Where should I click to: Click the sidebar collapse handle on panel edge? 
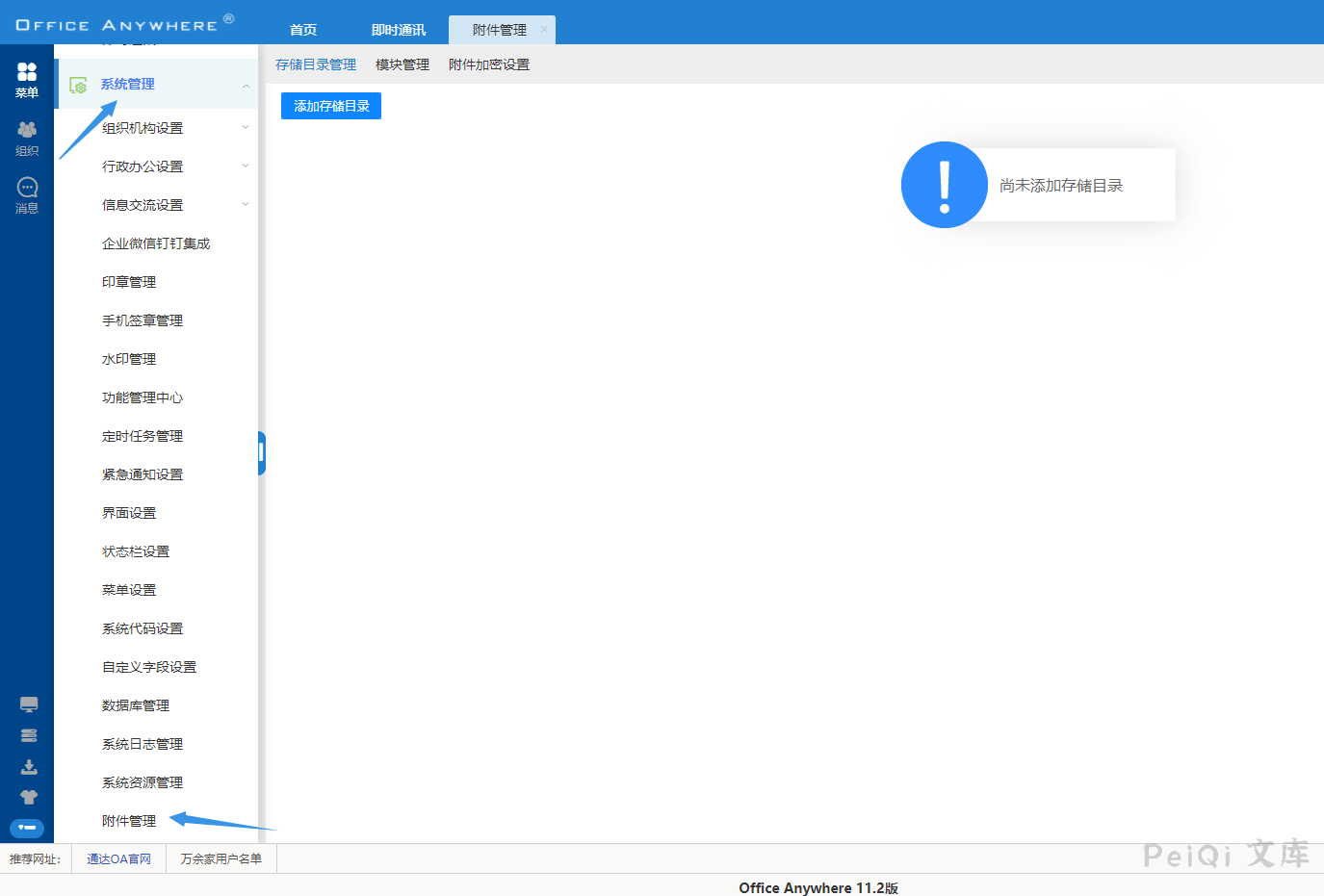261,453
